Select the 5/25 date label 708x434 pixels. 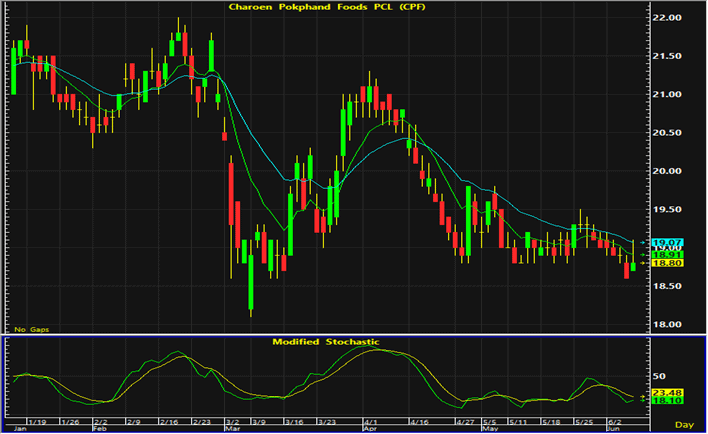(584, 422)
